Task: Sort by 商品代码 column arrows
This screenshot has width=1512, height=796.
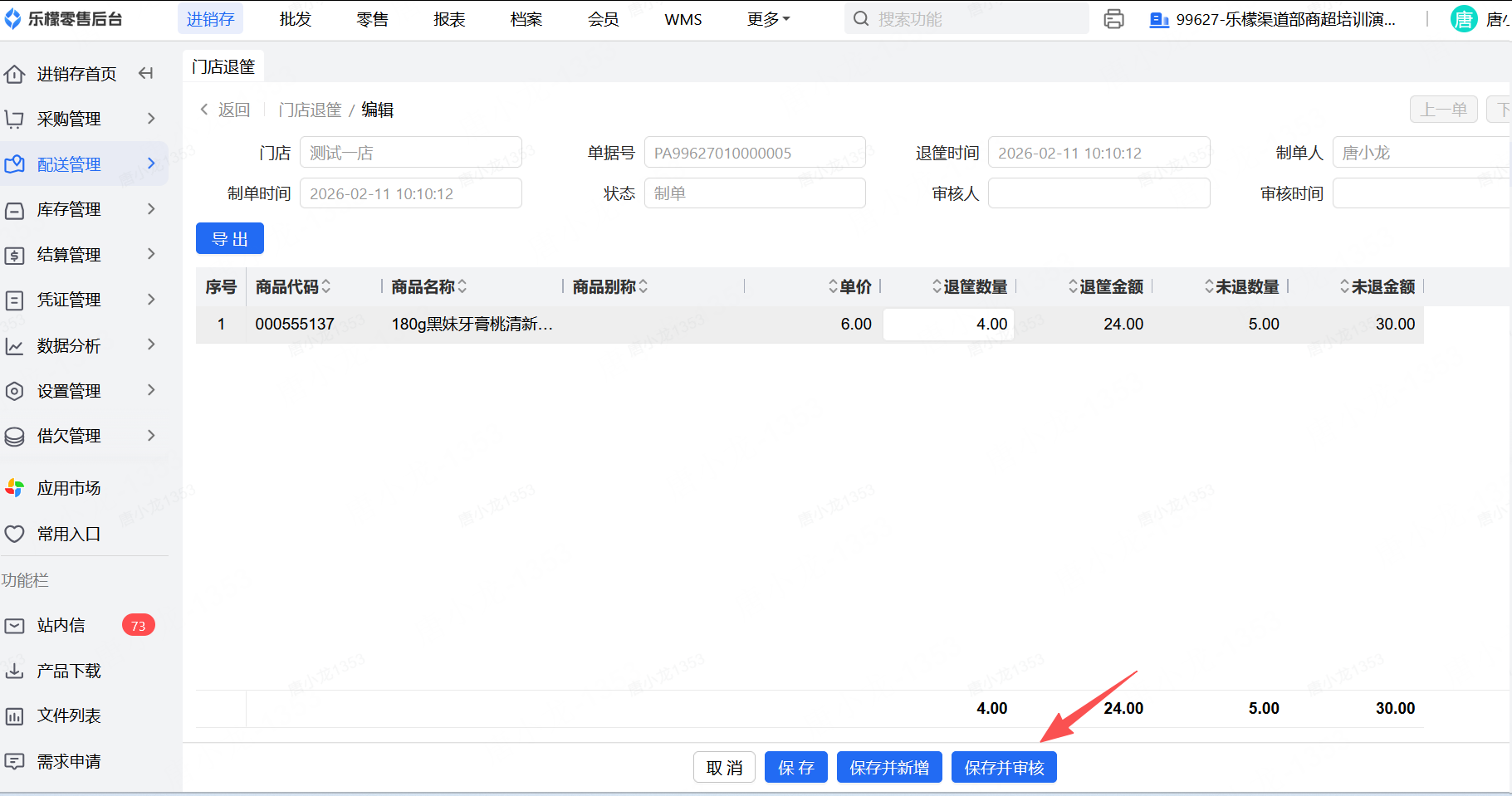Action: tap(326, 286)
